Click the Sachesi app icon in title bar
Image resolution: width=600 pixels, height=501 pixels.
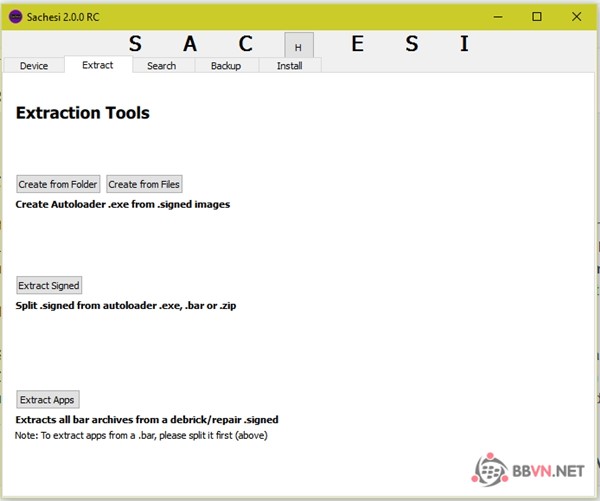click(15, 16)
